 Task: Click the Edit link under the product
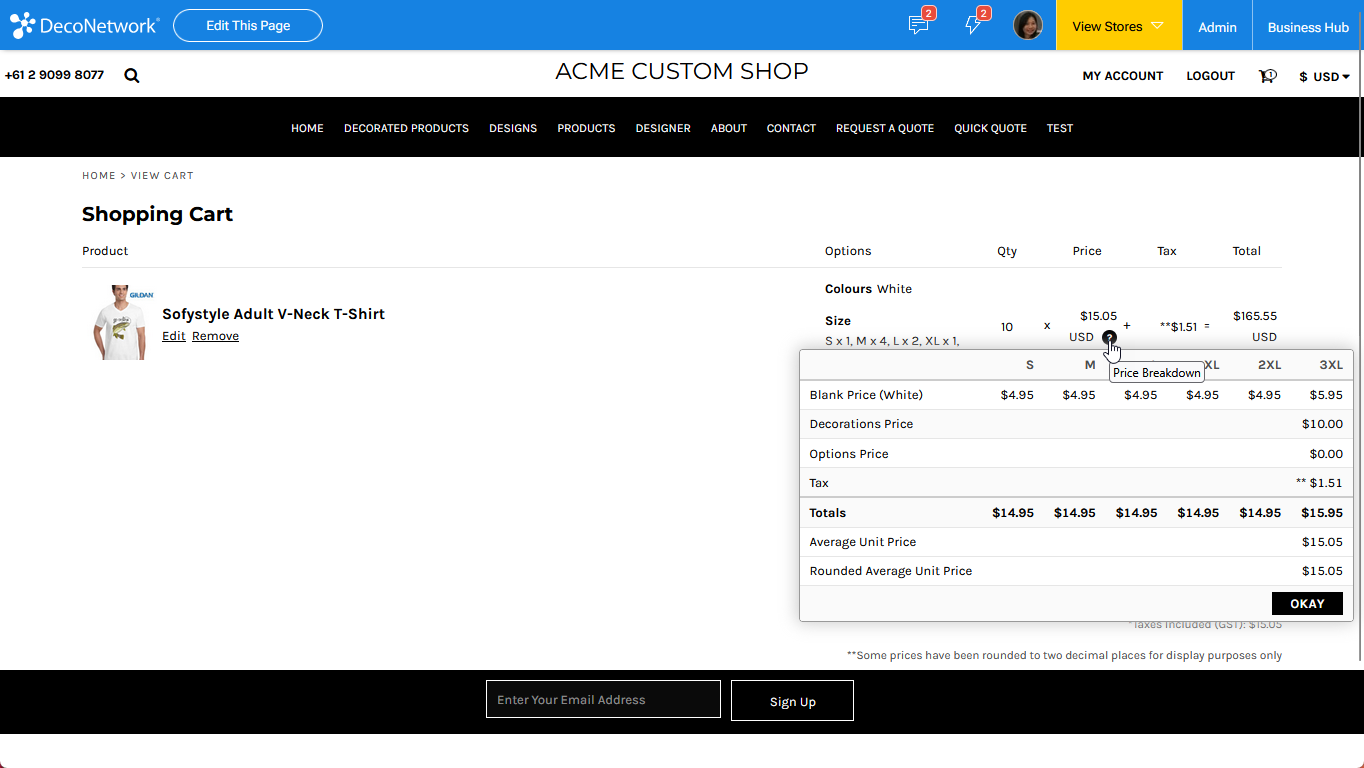click(174, 336)
